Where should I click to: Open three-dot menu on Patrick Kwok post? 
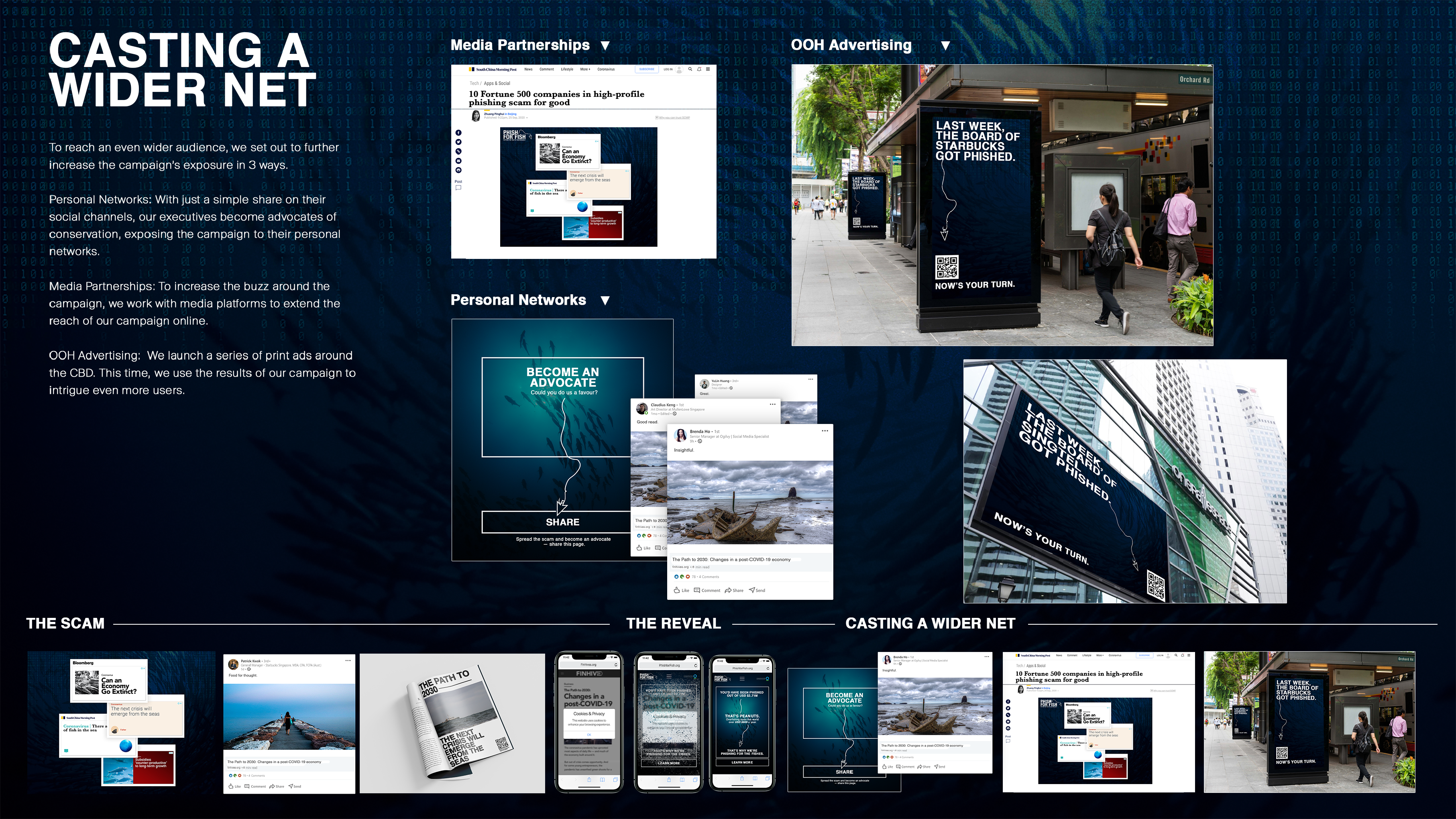pyautogui.click(x=348, y=660)
